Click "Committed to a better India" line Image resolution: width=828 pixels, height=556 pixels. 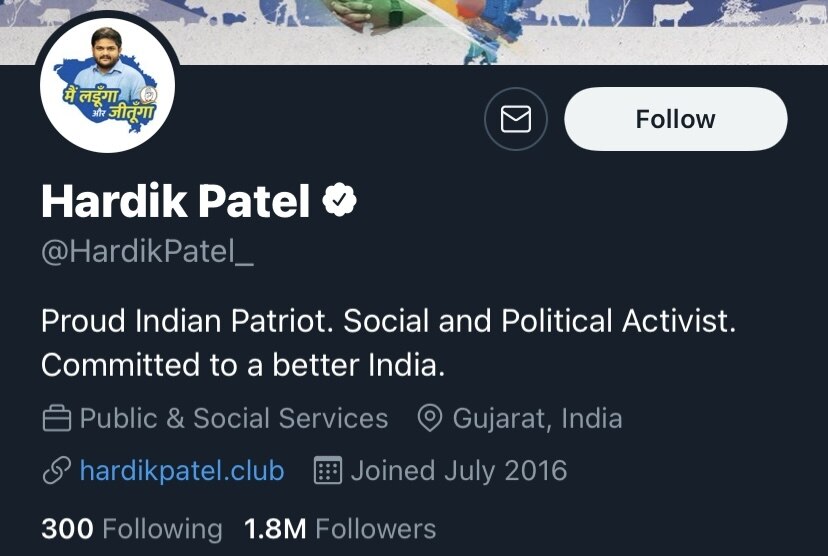point(242,365)
